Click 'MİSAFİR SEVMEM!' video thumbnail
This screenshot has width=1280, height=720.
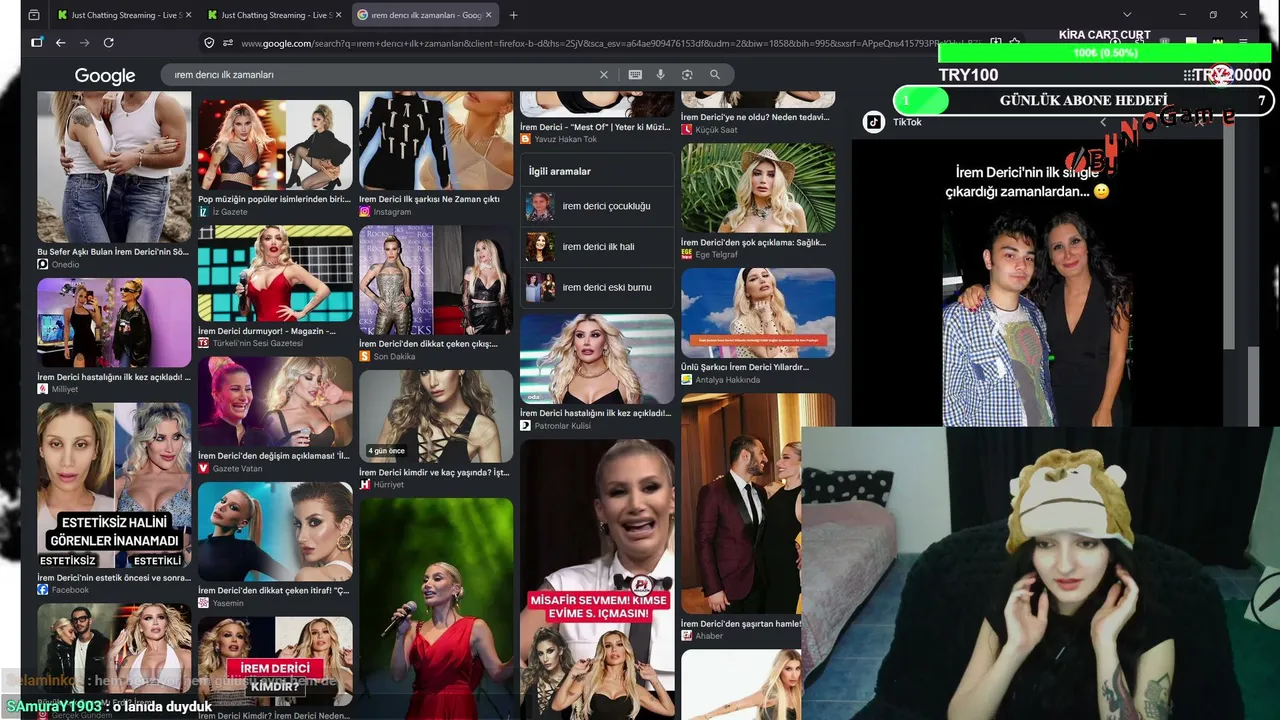point(597,579)
